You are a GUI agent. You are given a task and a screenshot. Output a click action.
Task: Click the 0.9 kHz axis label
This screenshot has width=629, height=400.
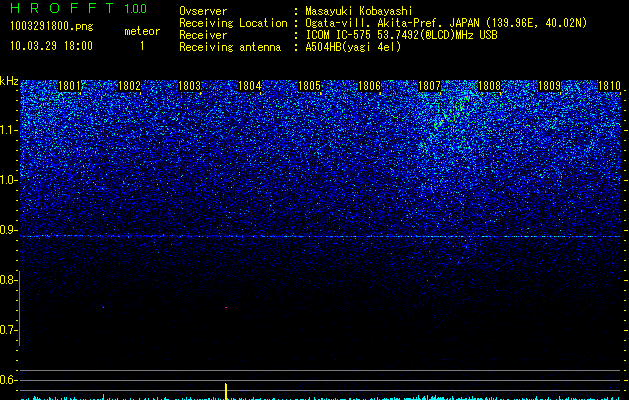click(x=7, y=230)
